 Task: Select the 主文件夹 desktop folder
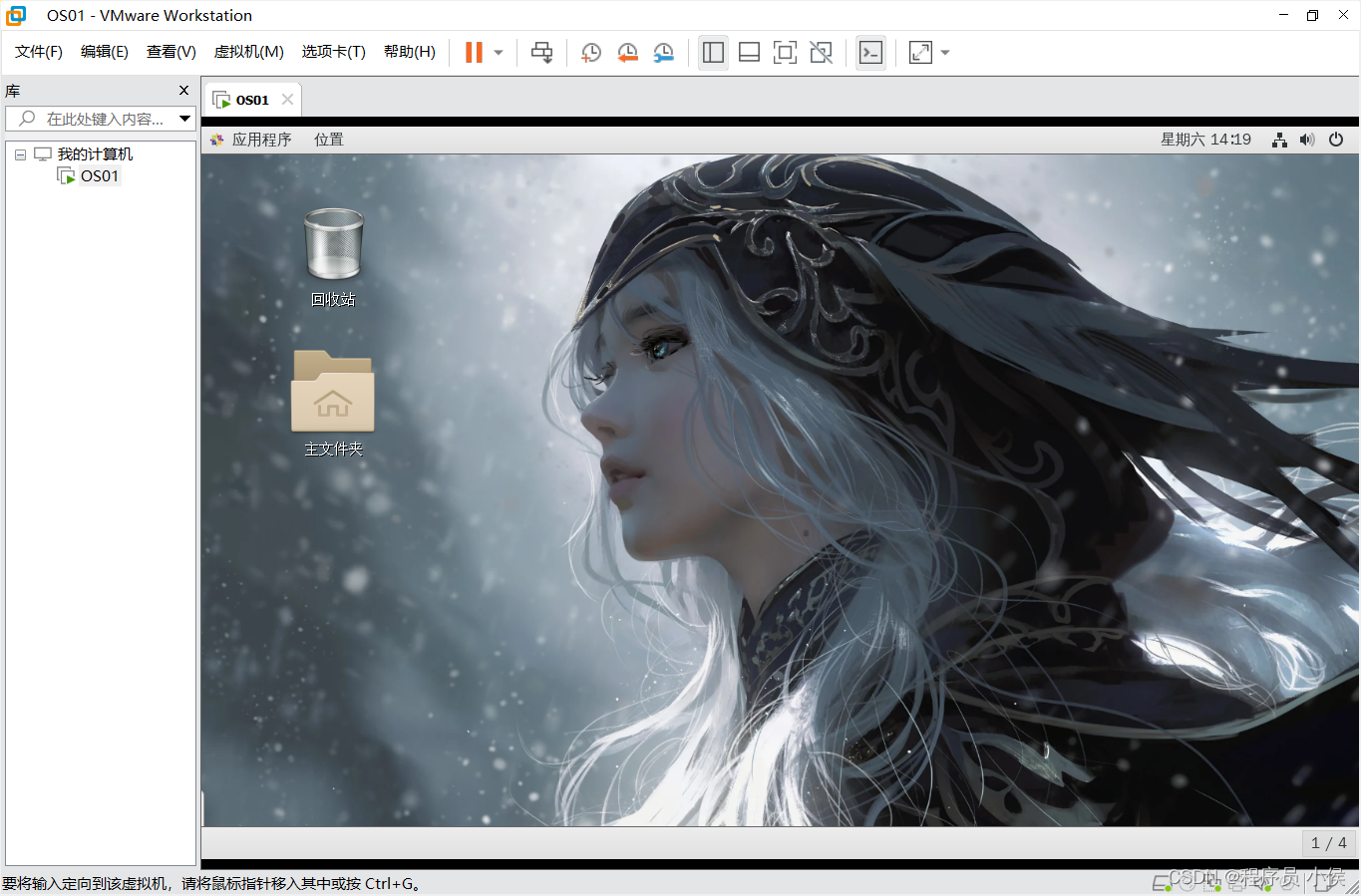pos(333,403)
